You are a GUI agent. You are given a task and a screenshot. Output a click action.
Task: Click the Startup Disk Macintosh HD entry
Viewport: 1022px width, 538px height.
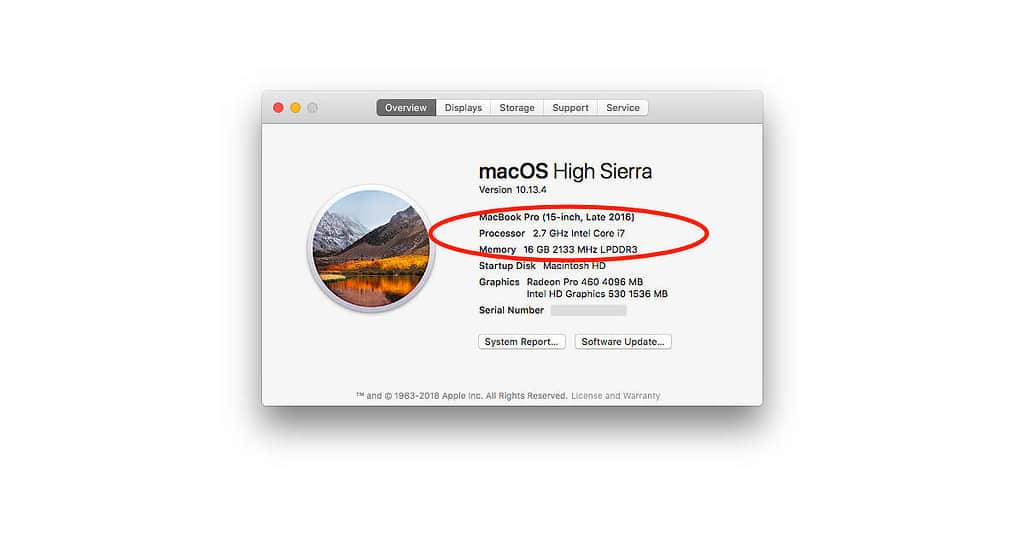click(542, 266)
